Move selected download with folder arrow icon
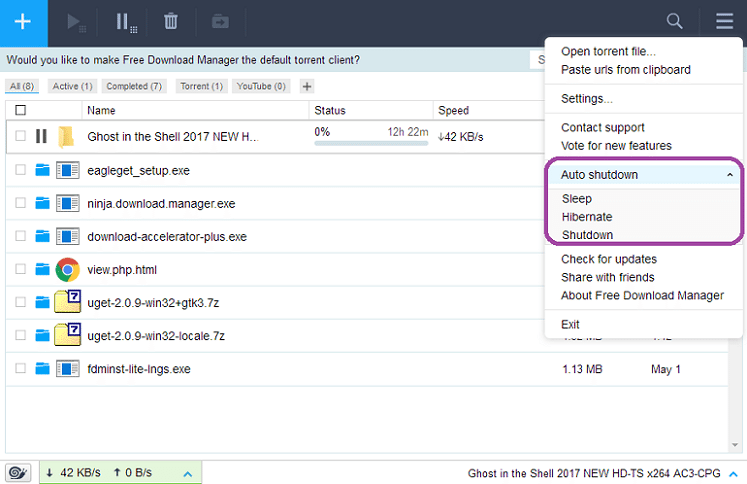 (x=220, y=22)
